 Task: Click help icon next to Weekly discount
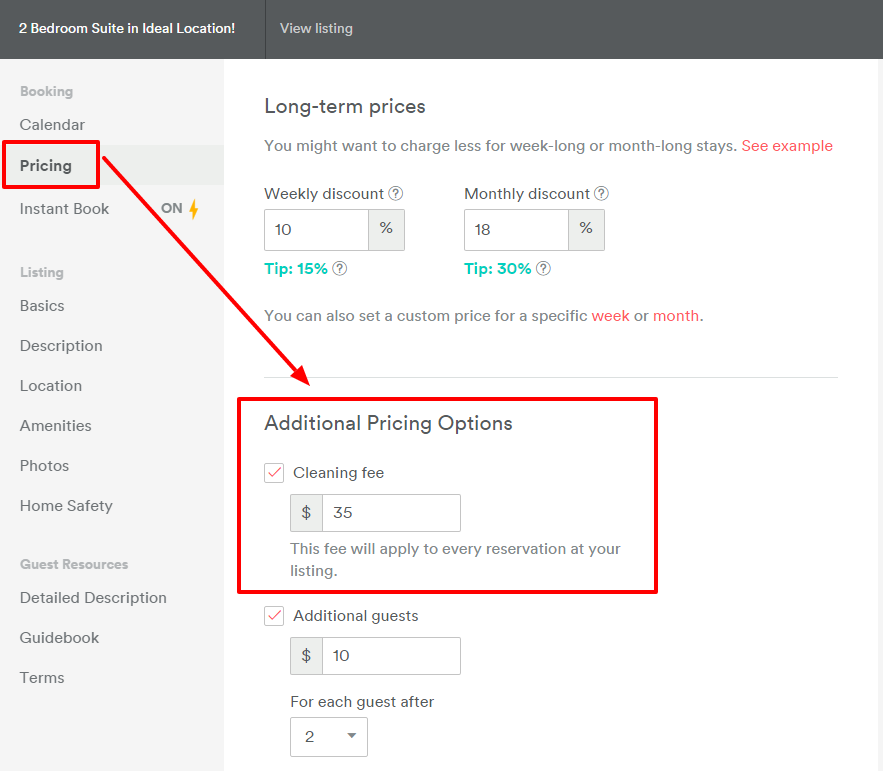[x=396, y=194]
